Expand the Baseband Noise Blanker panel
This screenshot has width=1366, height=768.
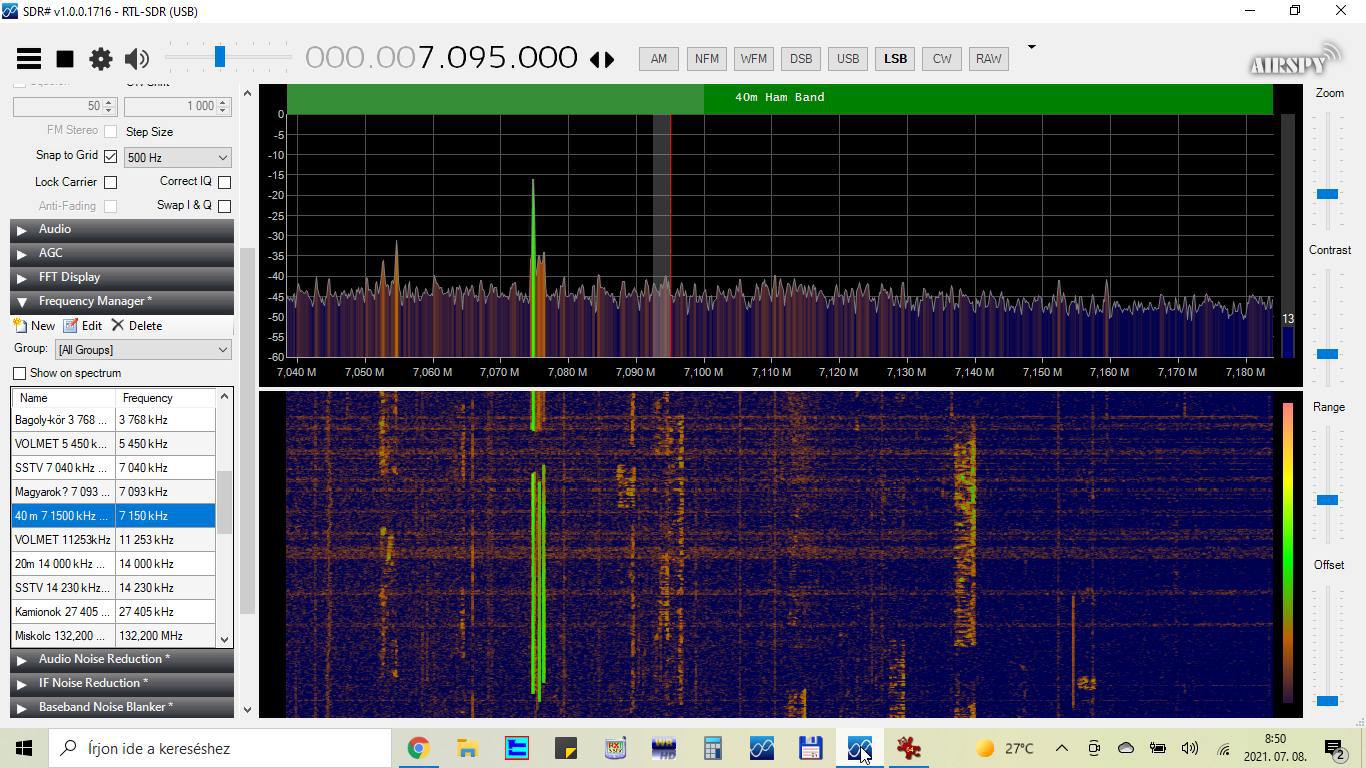pos(122,707)
